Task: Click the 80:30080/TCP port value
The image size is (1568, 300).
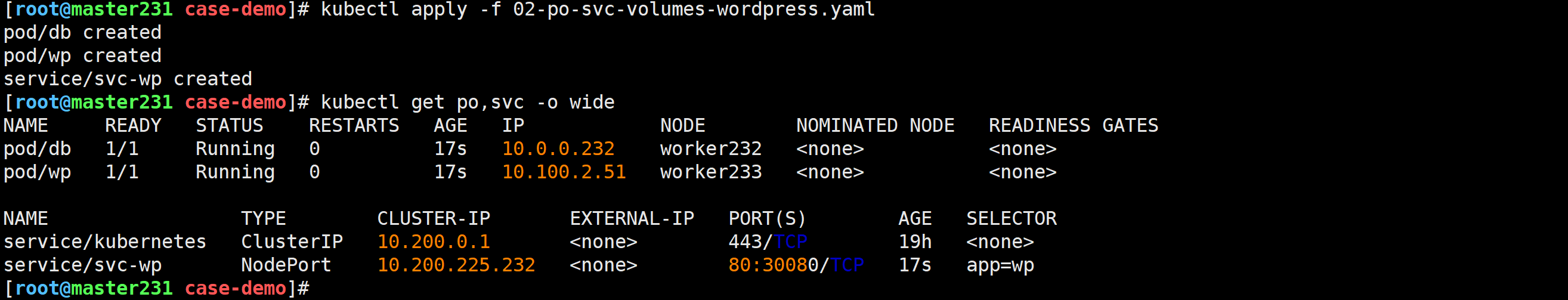Action: [x=796, y=265]
